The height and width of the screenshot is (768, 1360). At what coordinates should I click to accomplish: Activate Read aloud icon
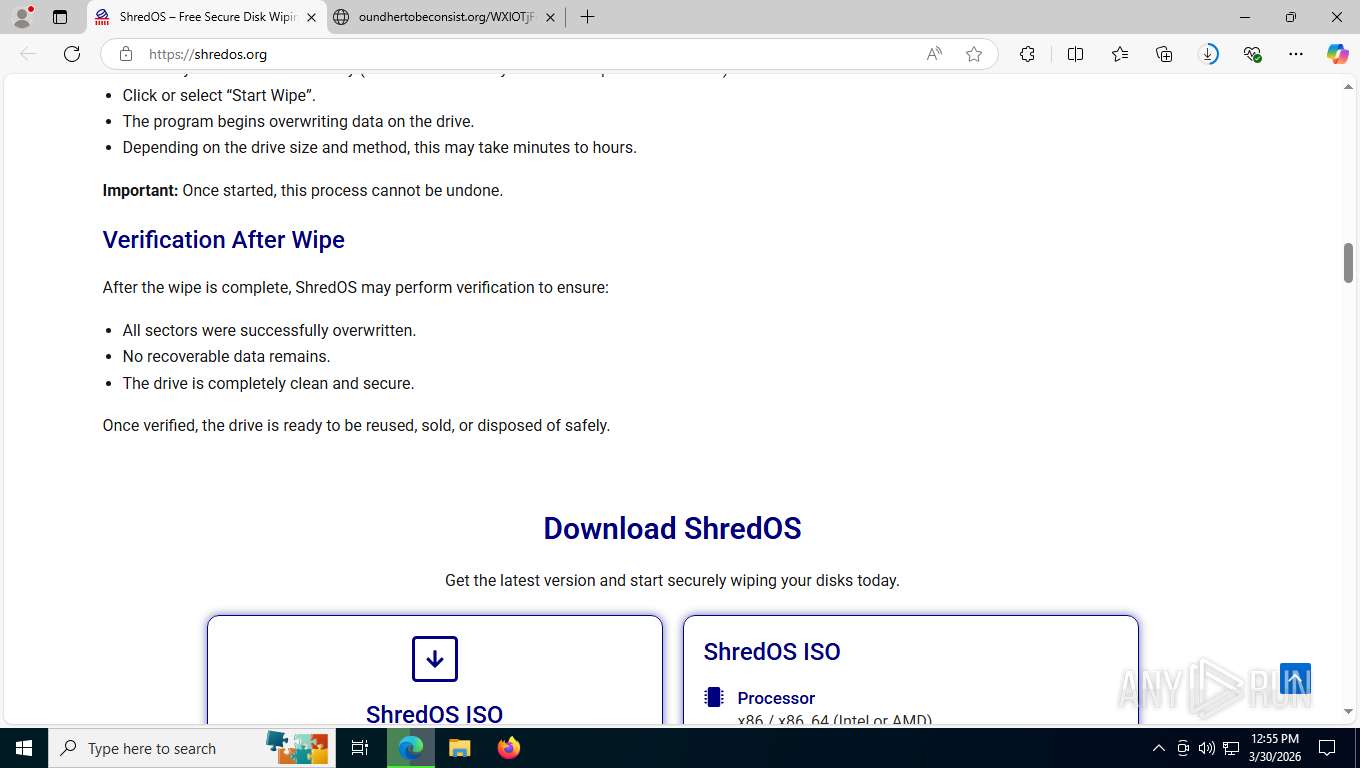934,54
